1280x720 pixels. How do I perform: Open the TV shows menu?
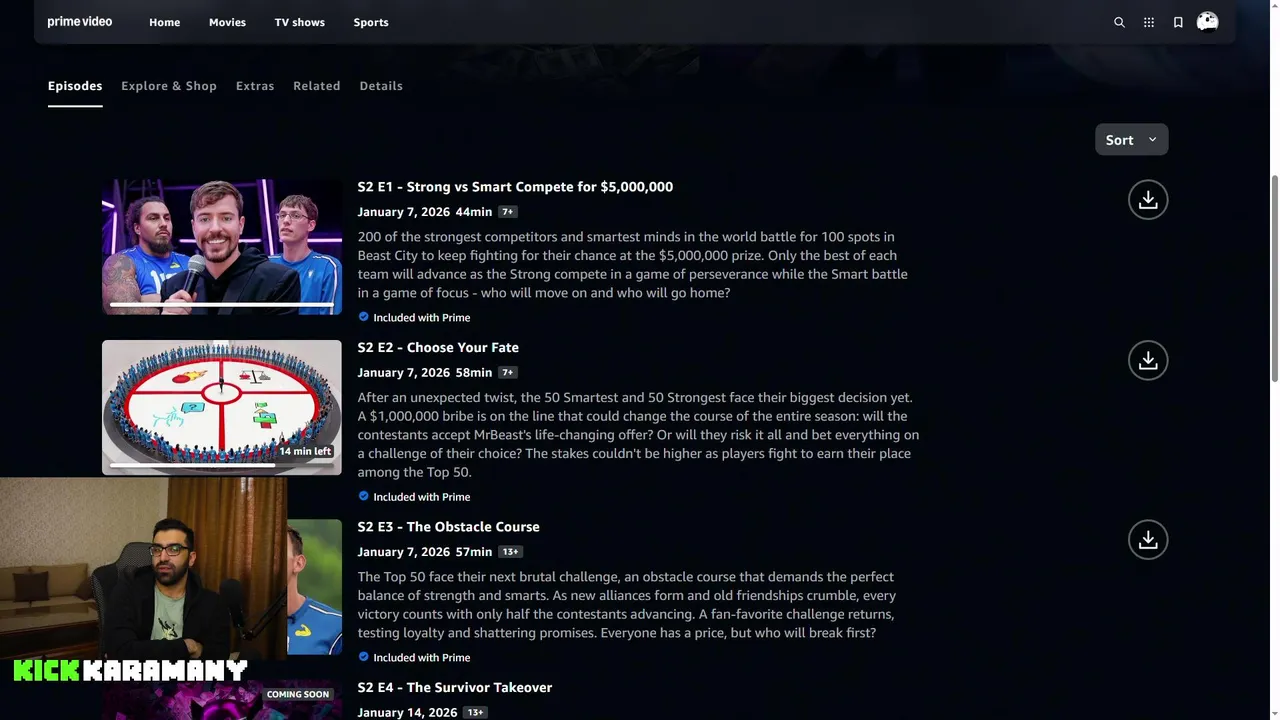click(300, 22)
